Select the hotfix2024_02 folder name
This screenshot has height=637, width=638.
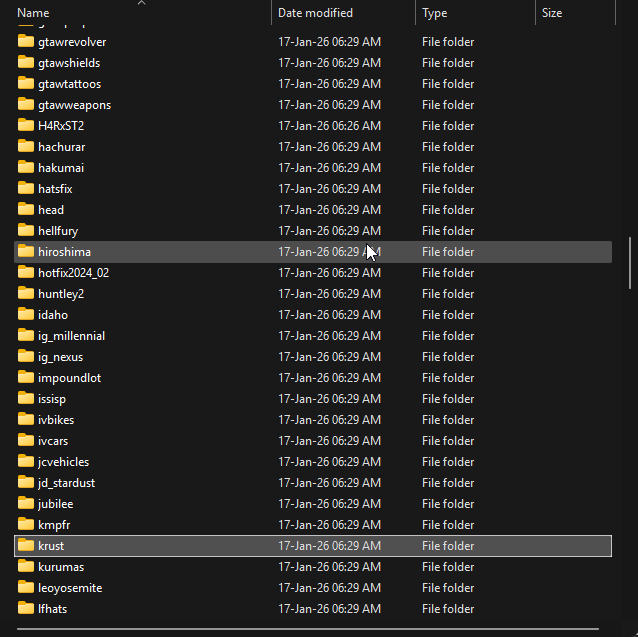(74, 273)
